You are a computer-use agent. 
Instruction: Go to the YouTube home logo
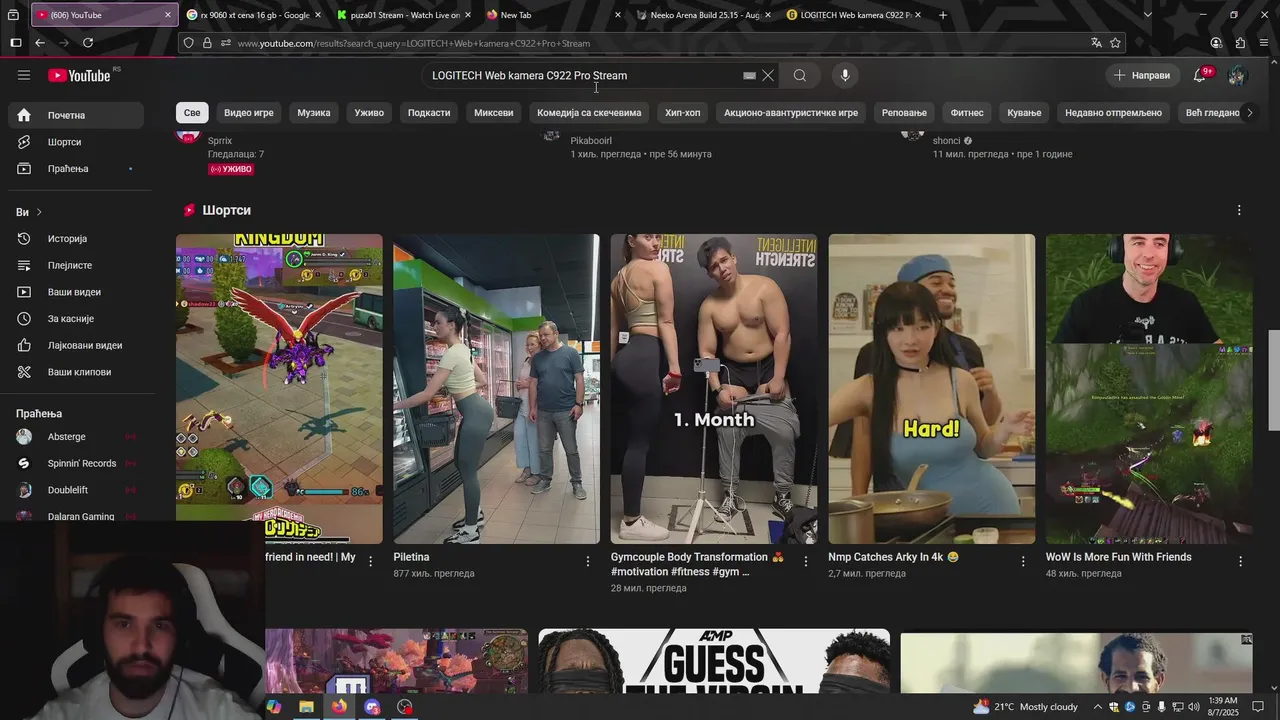point(79,75)
